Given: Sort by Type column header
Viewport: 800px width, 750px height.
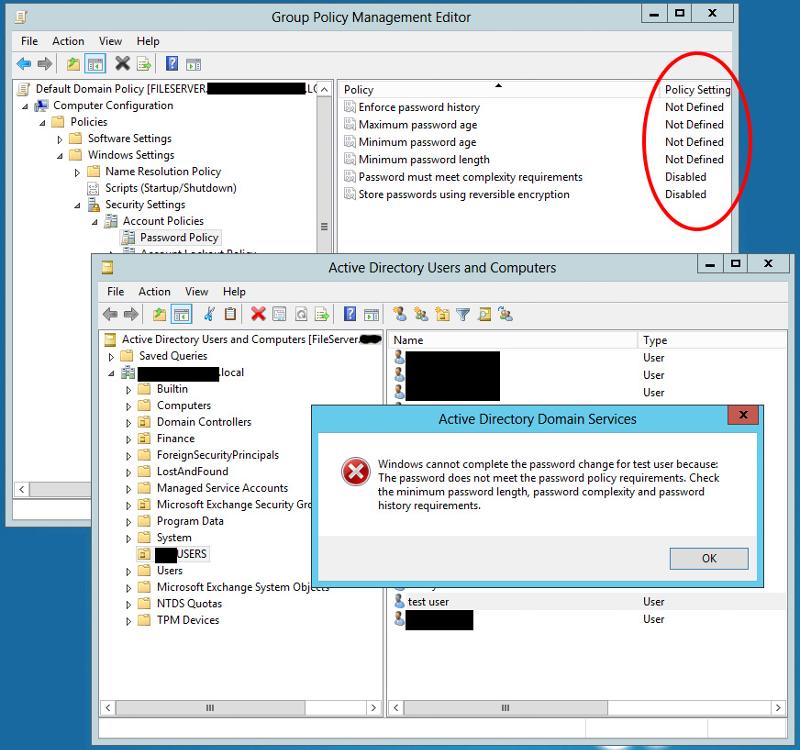Looking at the screenshot, I should [712, 340].
